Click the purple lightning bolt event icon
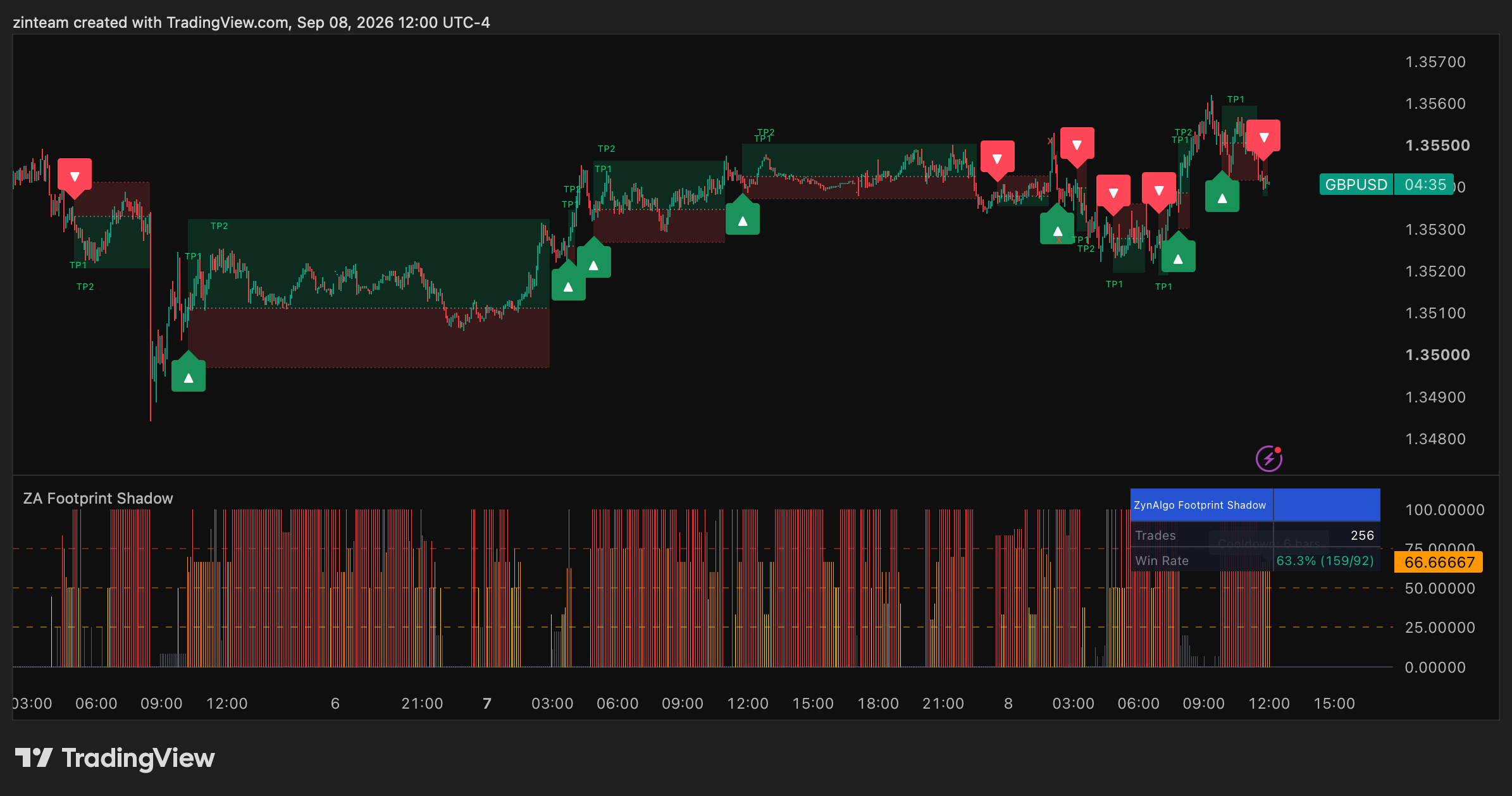 [x=1268, y=459]
